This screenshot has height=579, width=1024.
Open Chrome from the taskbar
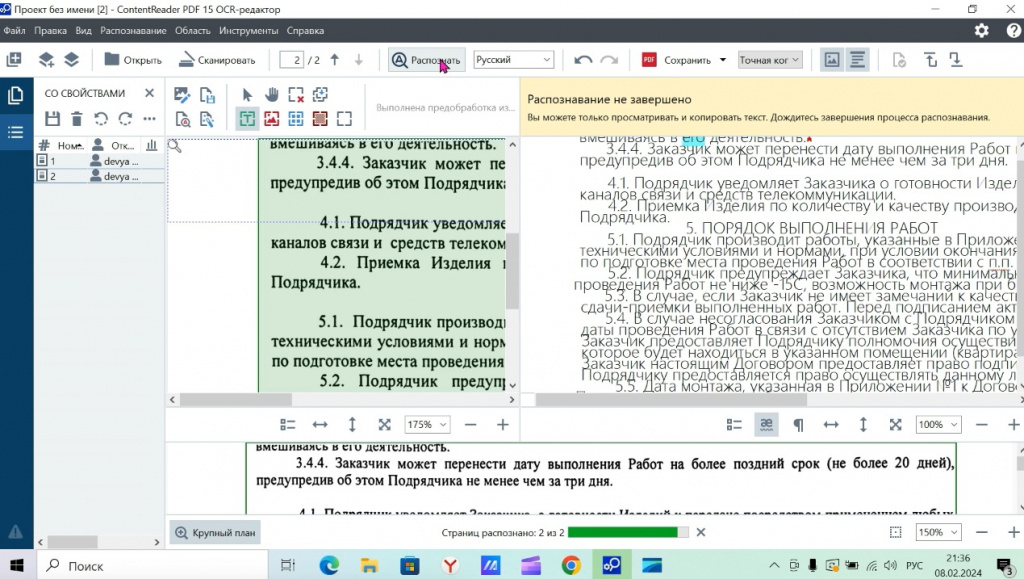click(x=571, y=565)
